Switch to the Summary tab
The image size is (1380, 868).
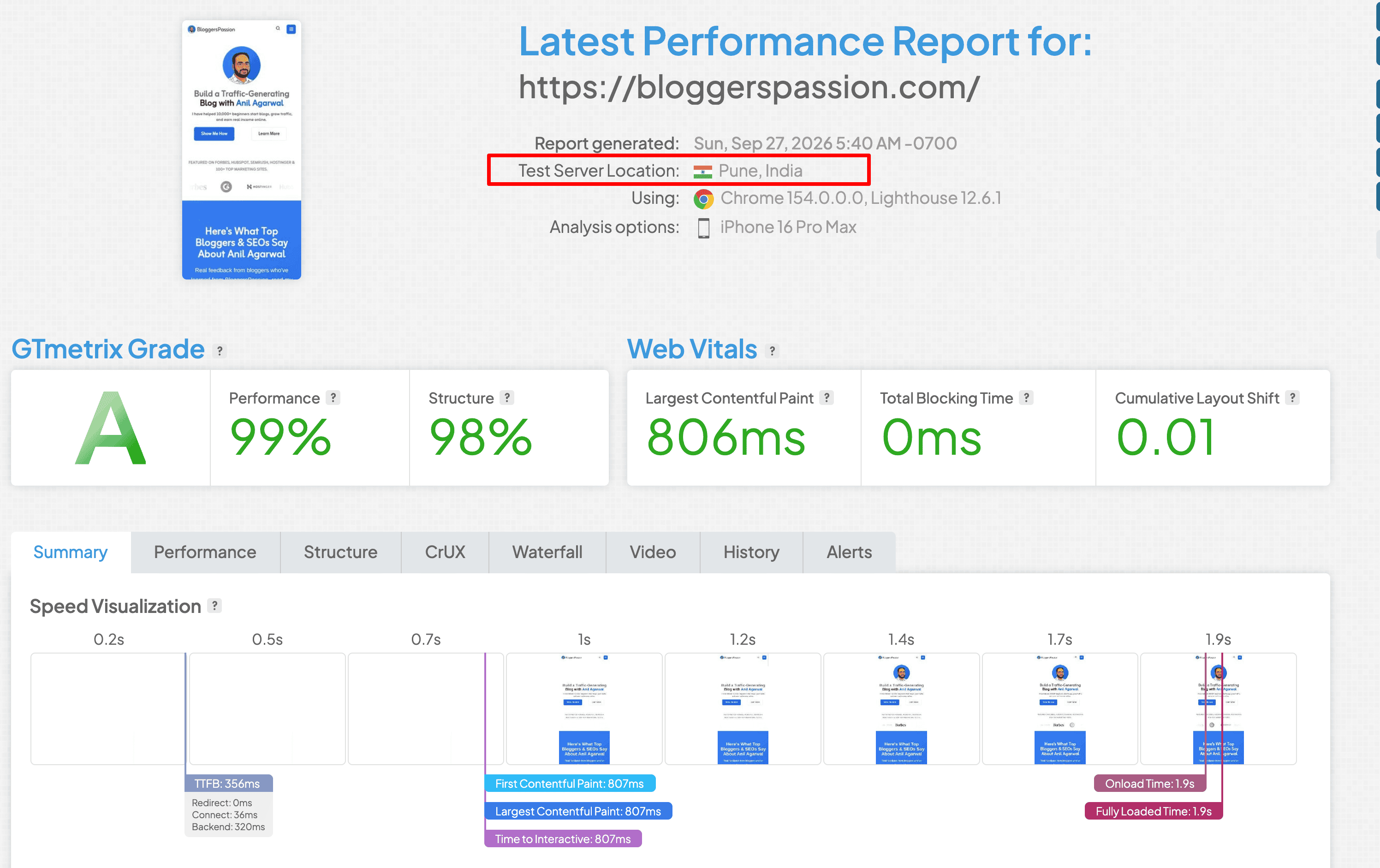click(71, 553)
